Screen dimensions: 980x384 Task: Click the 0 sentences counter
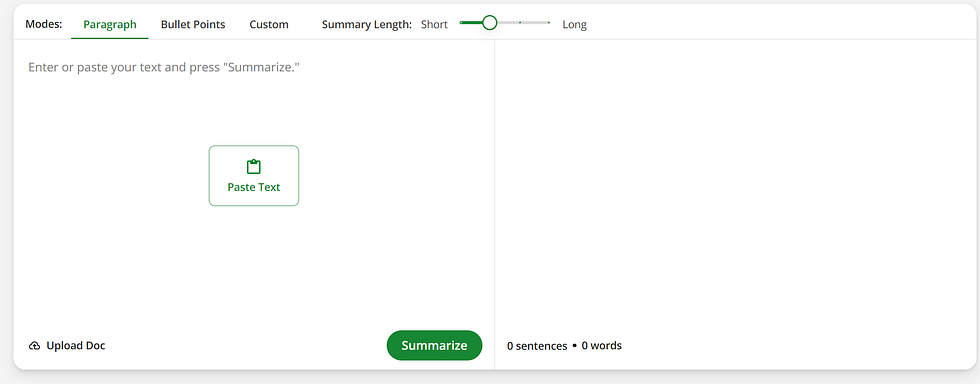(x=537, y=346)
